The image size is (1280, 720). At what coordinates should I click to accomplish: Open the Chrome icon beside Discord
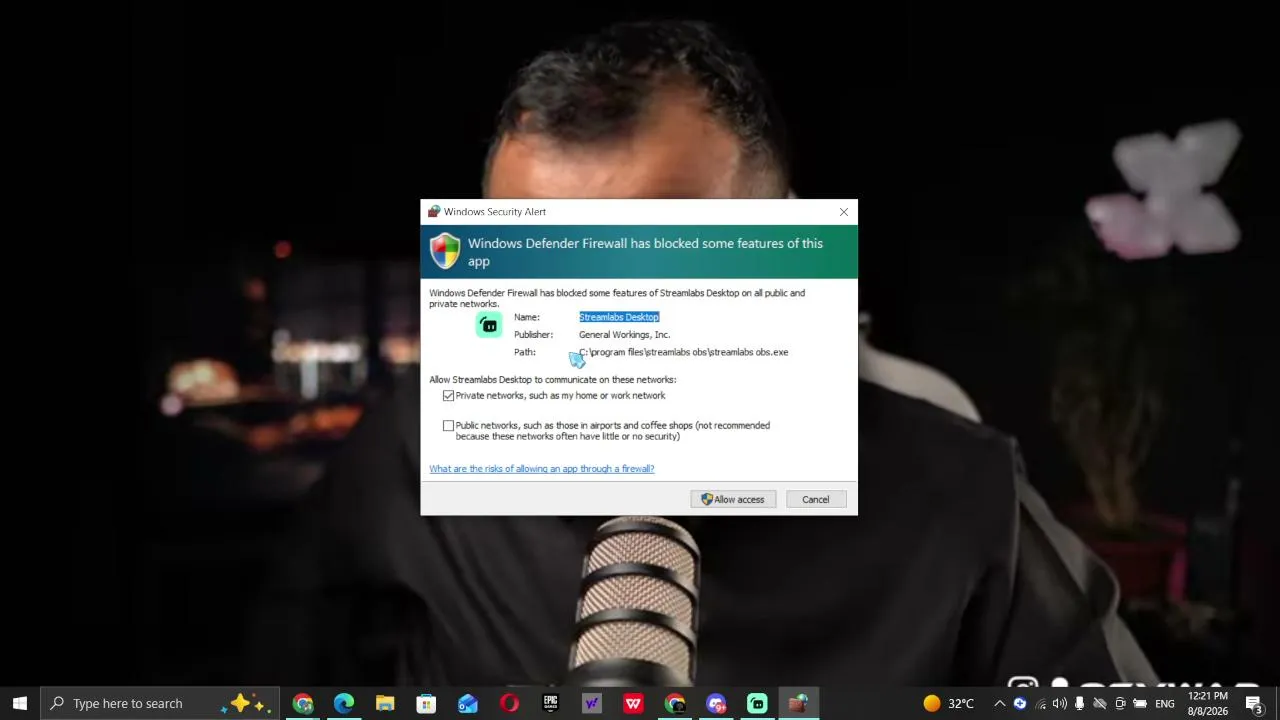pyautogui.click(x=675, y=703)
